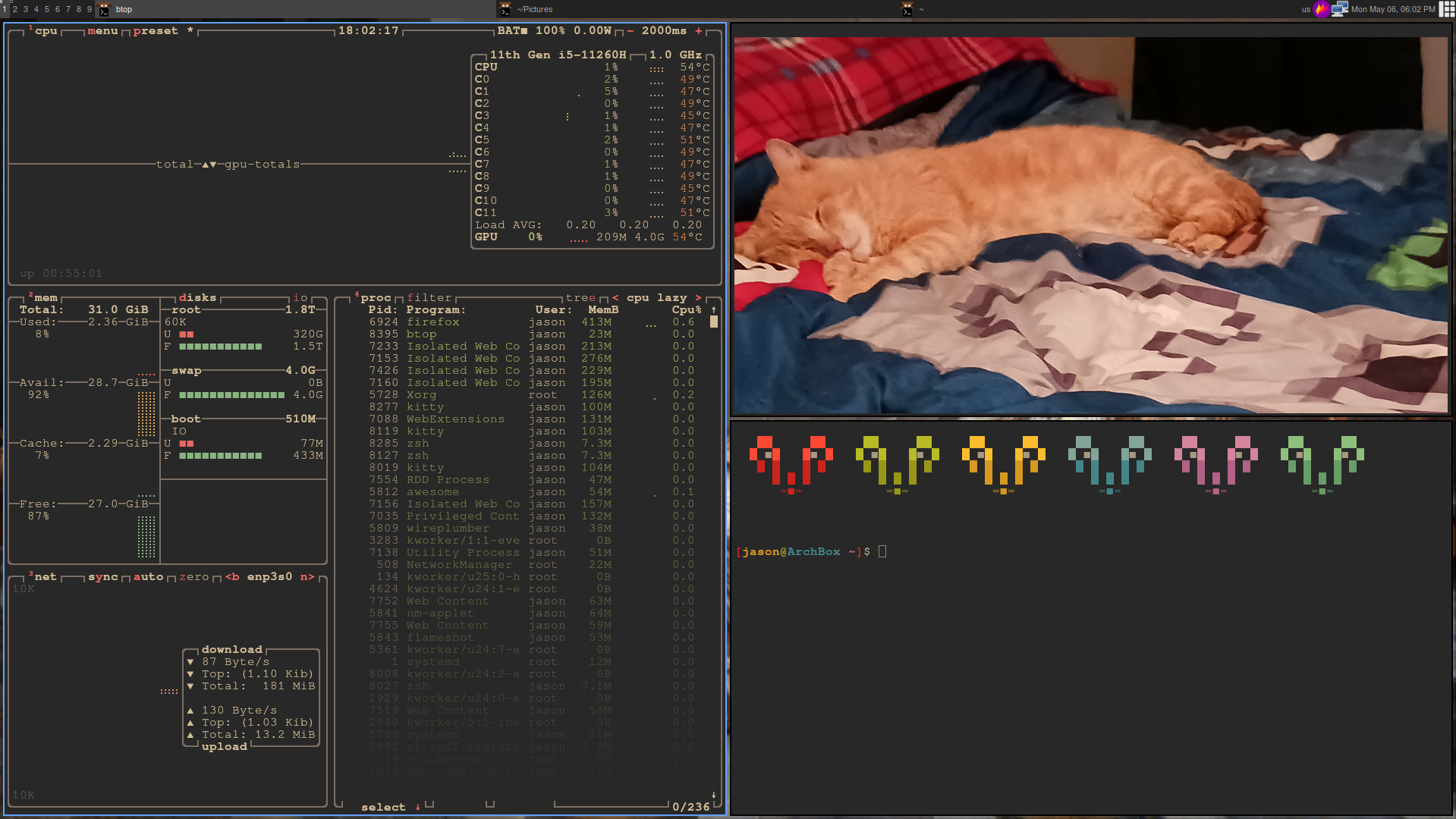Open the process filter
Viewport: 1456px width, 819px height.
[x=429, y=297]
